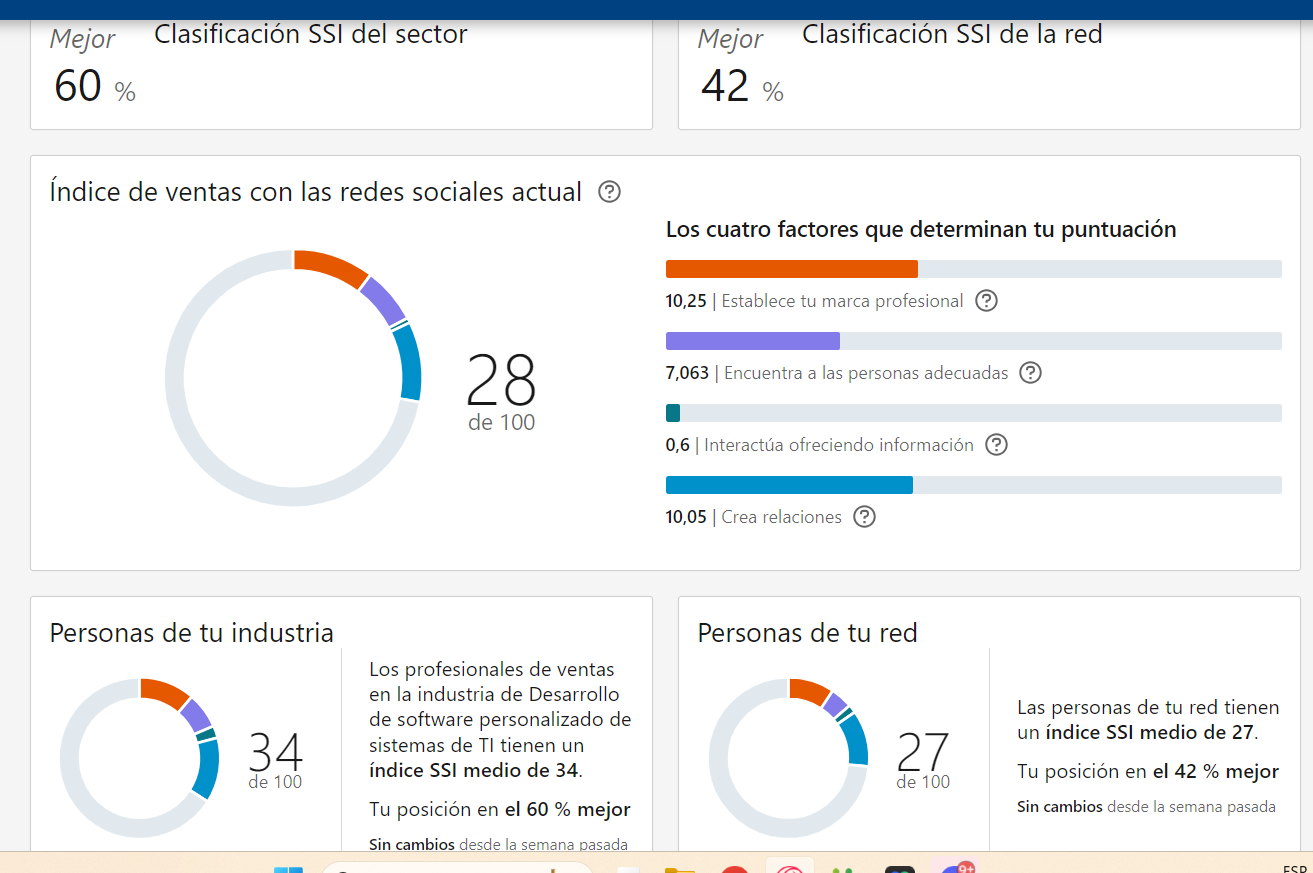
Task: Click the teal Interactúa ofreciendo información bar
Action: [673, 413]
